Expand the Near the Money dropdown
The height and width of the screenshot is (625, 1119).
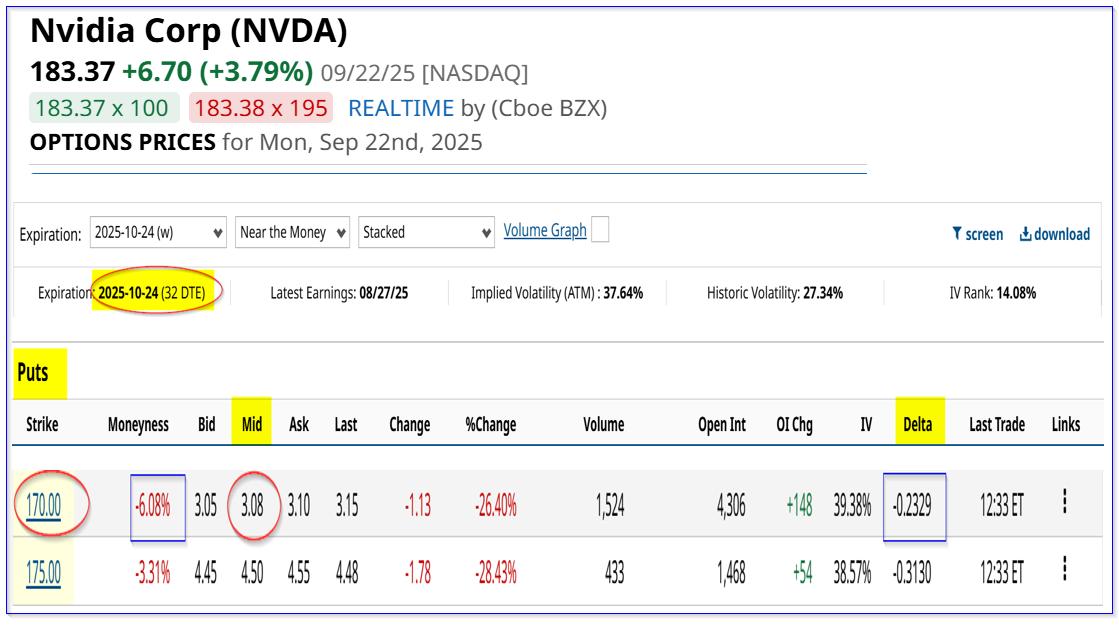(x=293, y=233)
